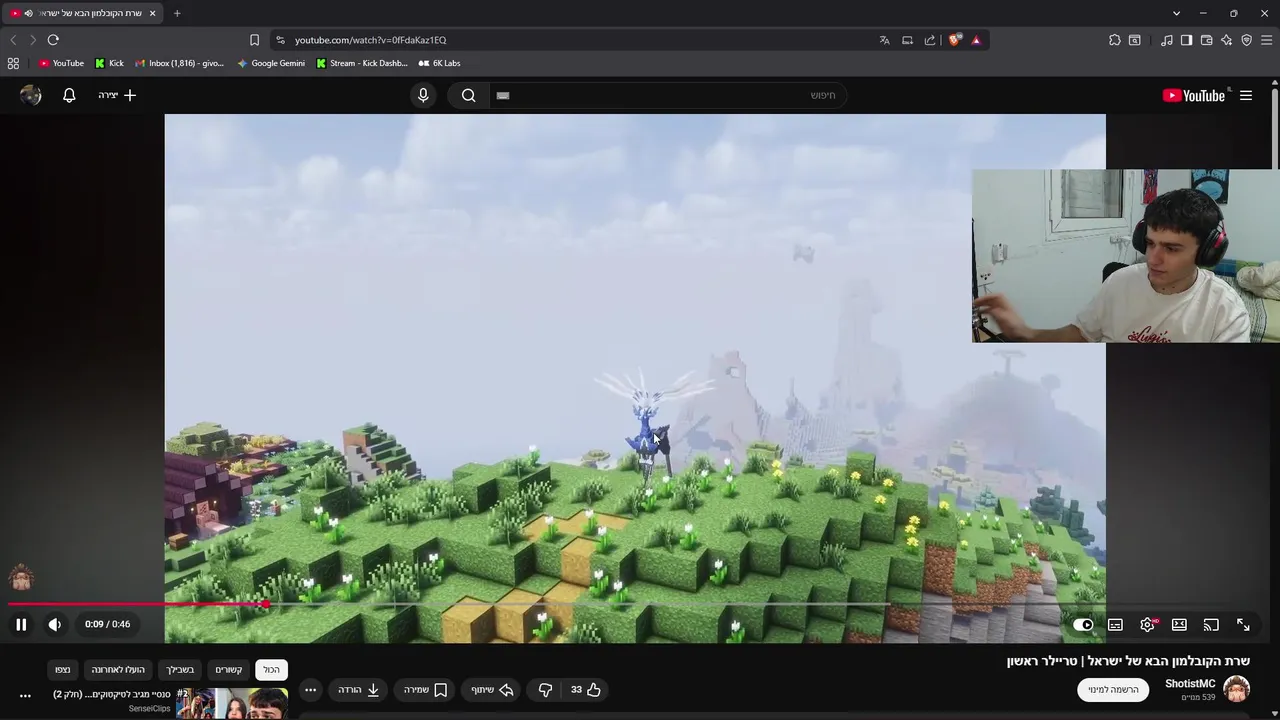Toggle the browser sidebar panel
Viewport: 1280px width, 720px height.
pyautogui.click(x=1186, y=40)
